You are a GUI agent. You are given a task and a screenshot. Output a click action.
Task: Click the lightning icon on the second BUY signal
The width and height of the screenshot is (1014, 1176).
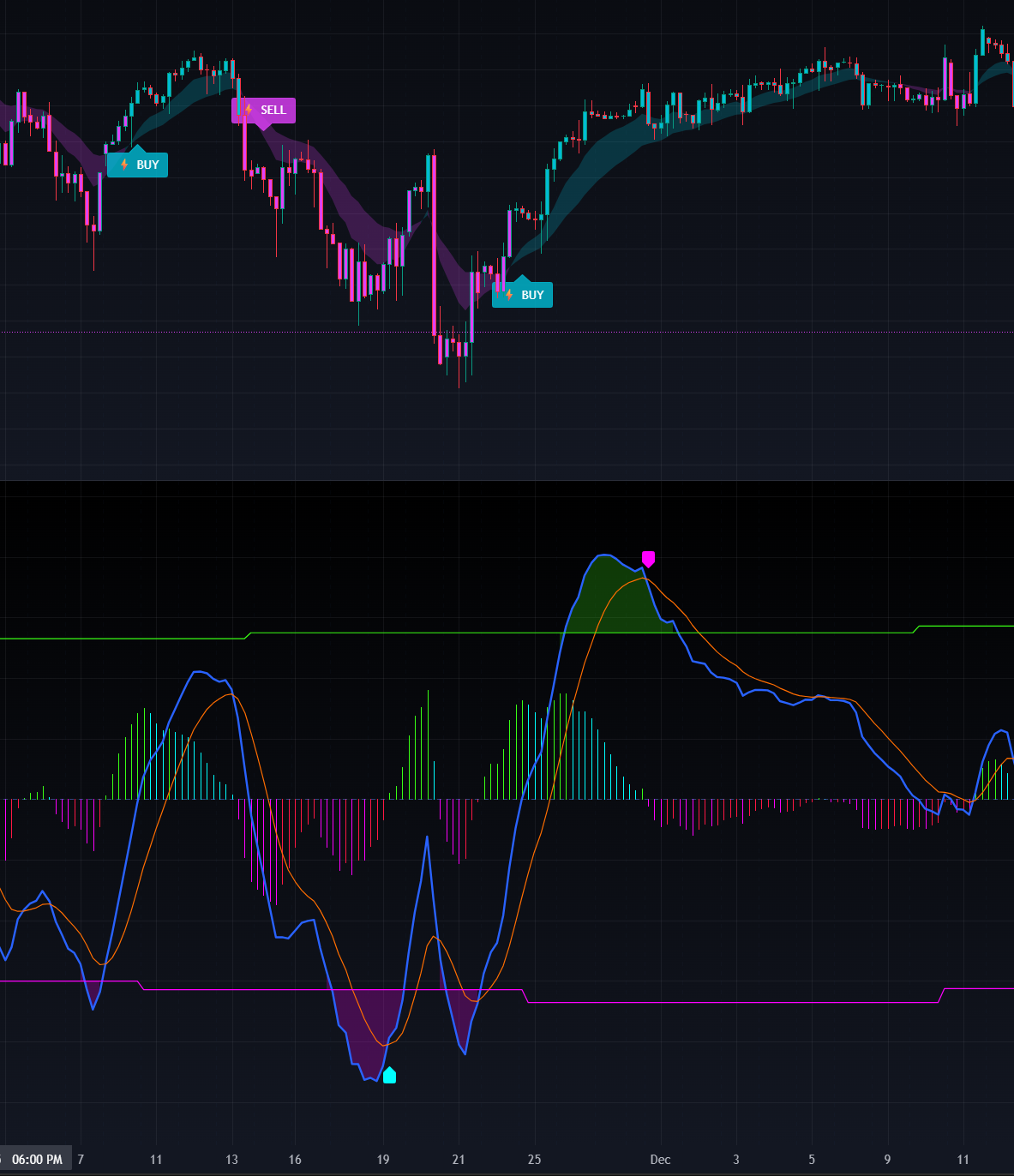(x=508, y=294)
